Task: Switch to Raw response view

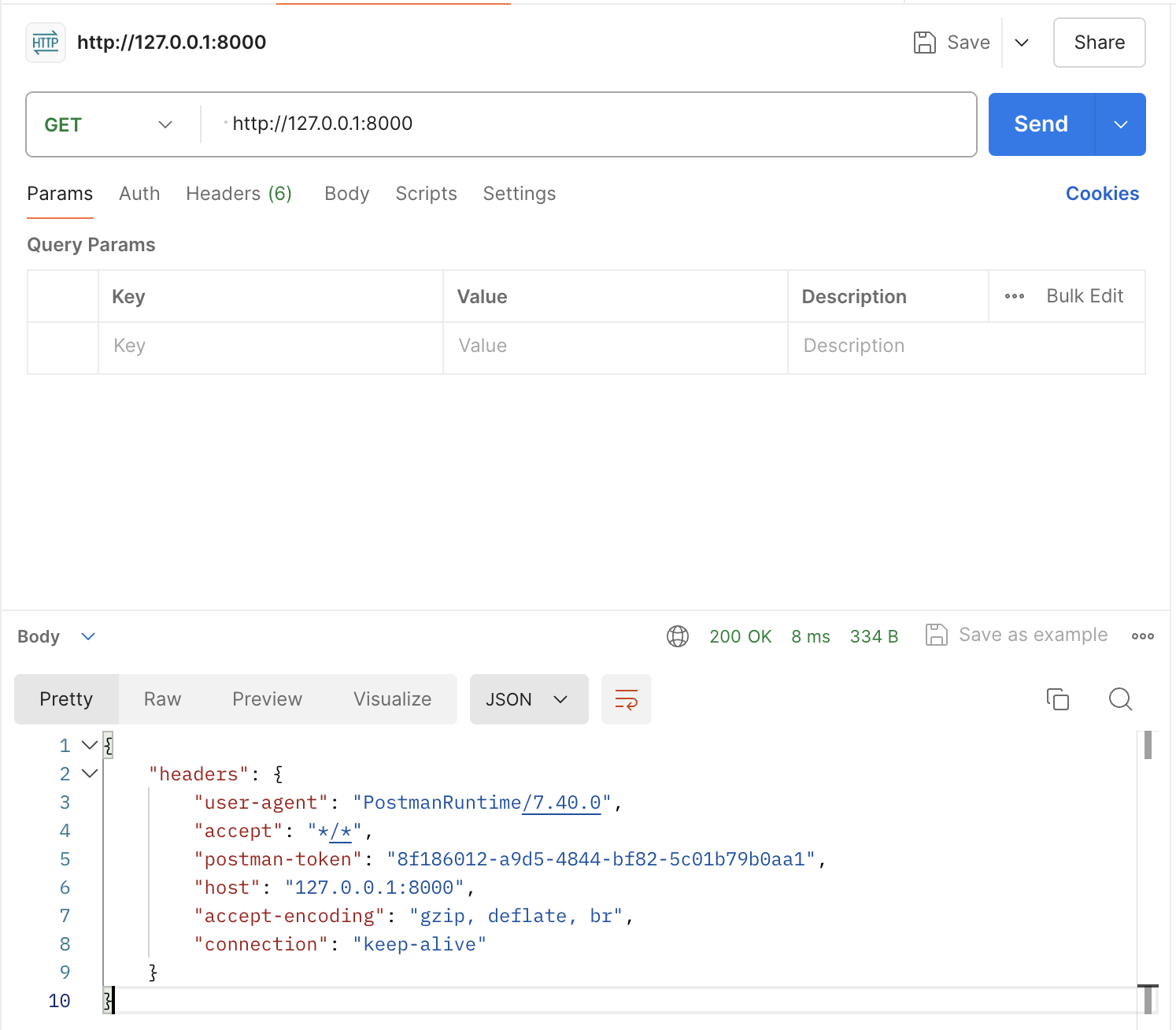Action: (x=162, y=699)
